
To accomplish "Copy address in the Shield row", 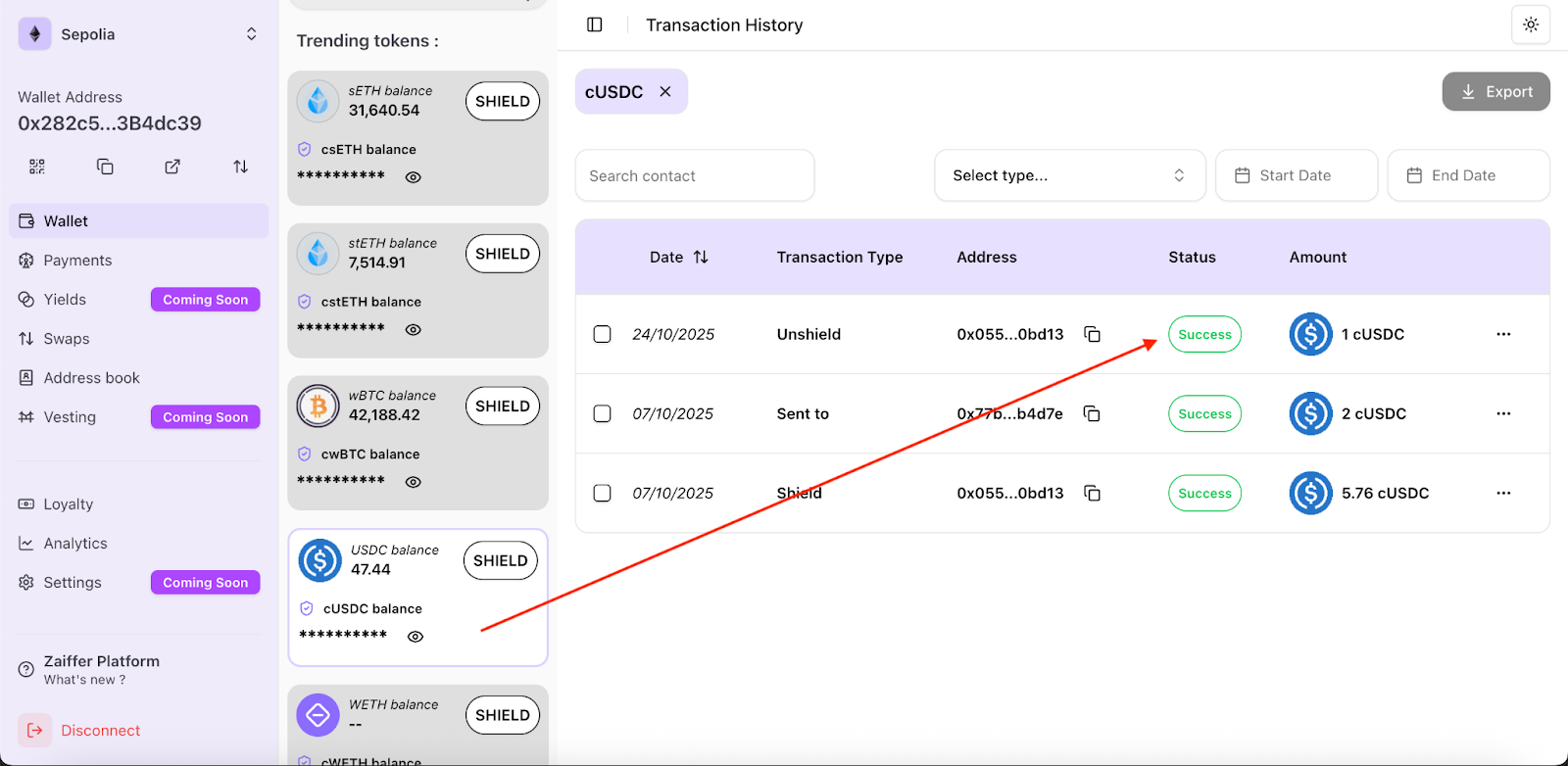I will 1092,493.
